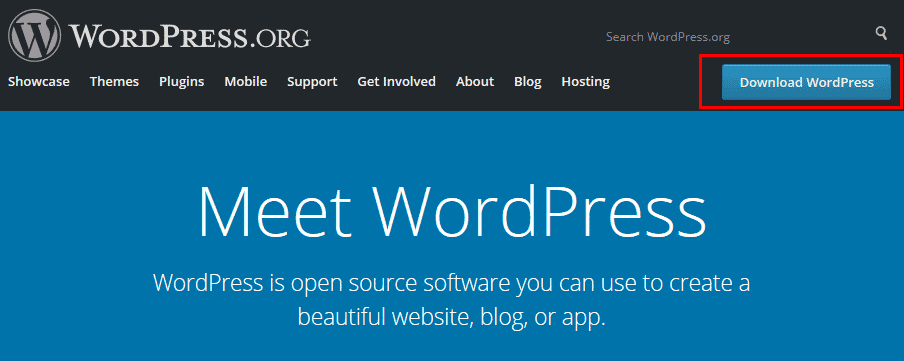Click the search magnifier icon
Screen dimensions: 904x361
pos(881,33)
